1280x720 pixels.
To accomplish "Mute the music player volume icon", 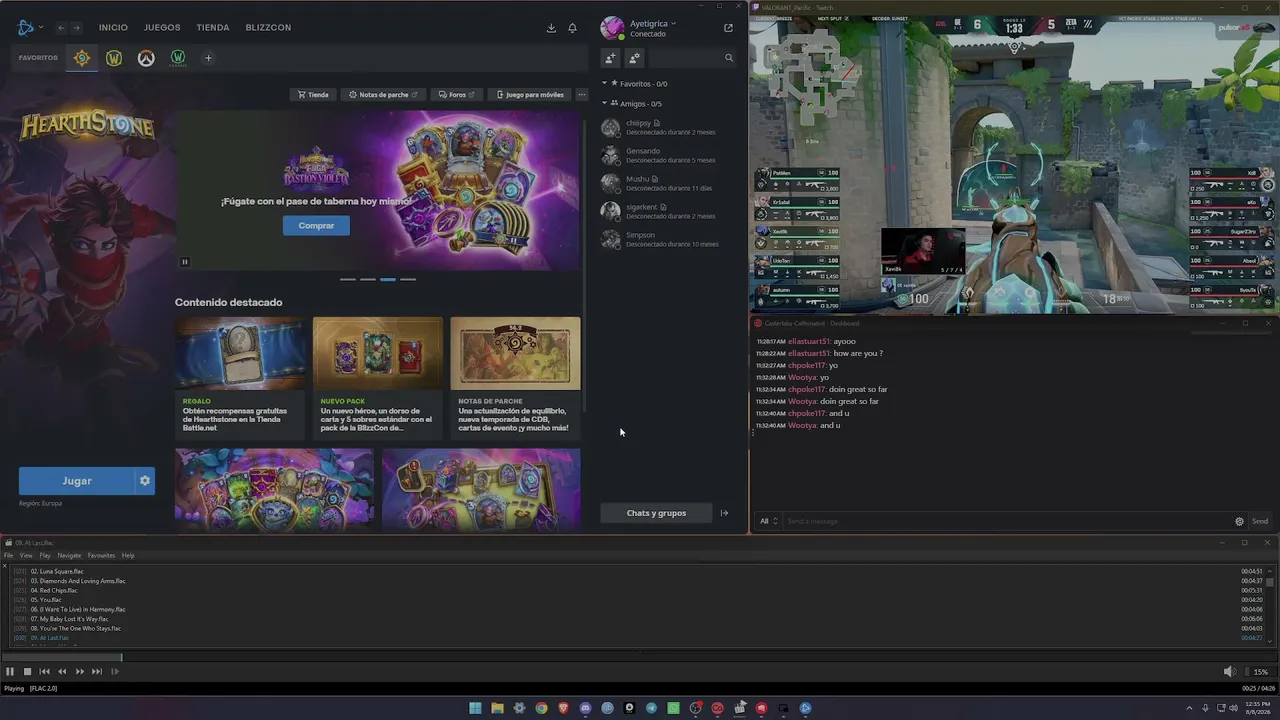I will click(1229, 672).
